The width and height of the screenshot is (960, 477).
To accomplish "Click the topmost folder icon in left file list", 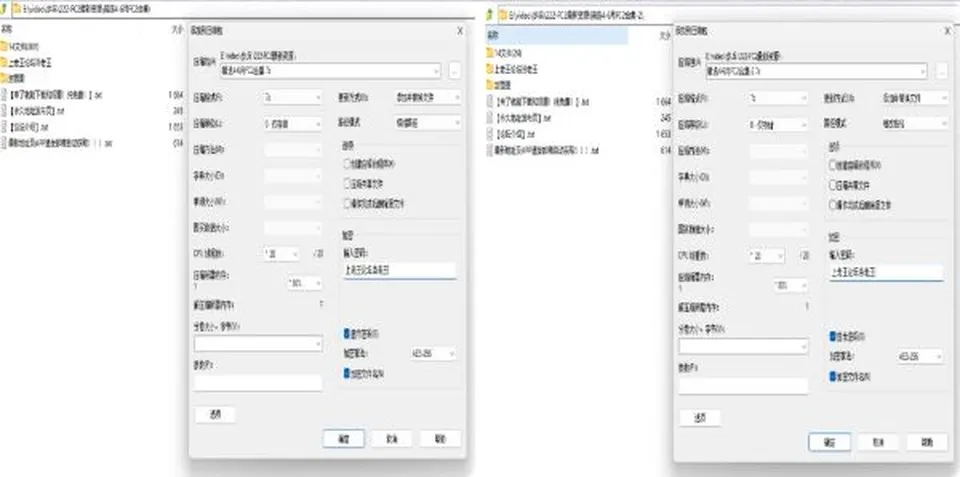I will [4, 46].
